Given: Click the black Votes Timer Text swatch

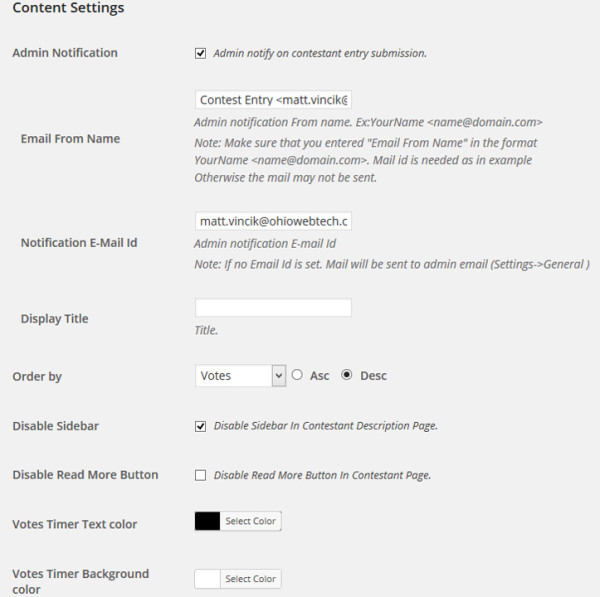Looking at the screenshot, I should pyautogui.click(x=207, y=521).
